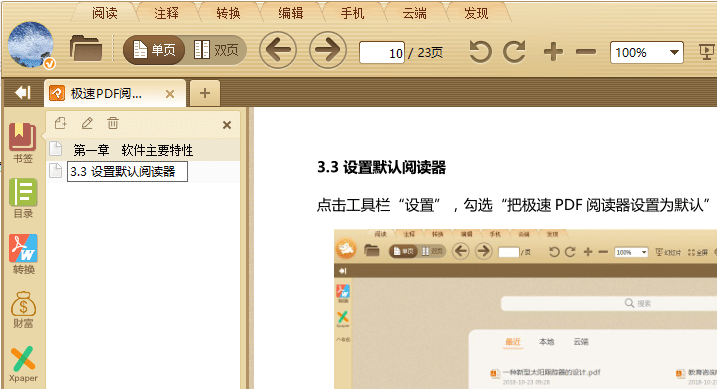Switch to 单页 single page view
This screenshot has height=389, width=717.
(154, 50)
